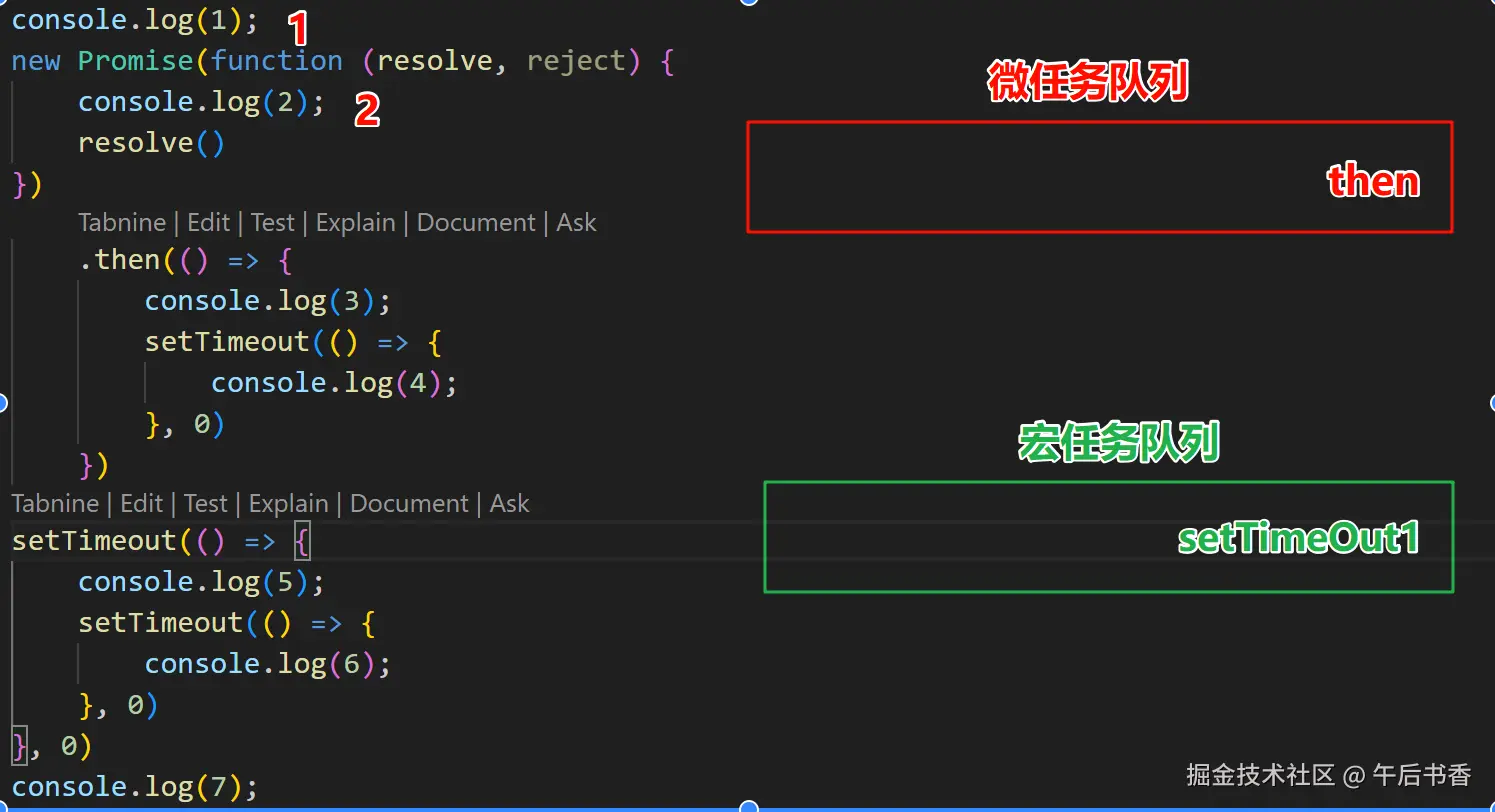Screen dimensions: 1495x812
Task: Click "Explain" in the upper Tabnine code lens
Action: 355,222
